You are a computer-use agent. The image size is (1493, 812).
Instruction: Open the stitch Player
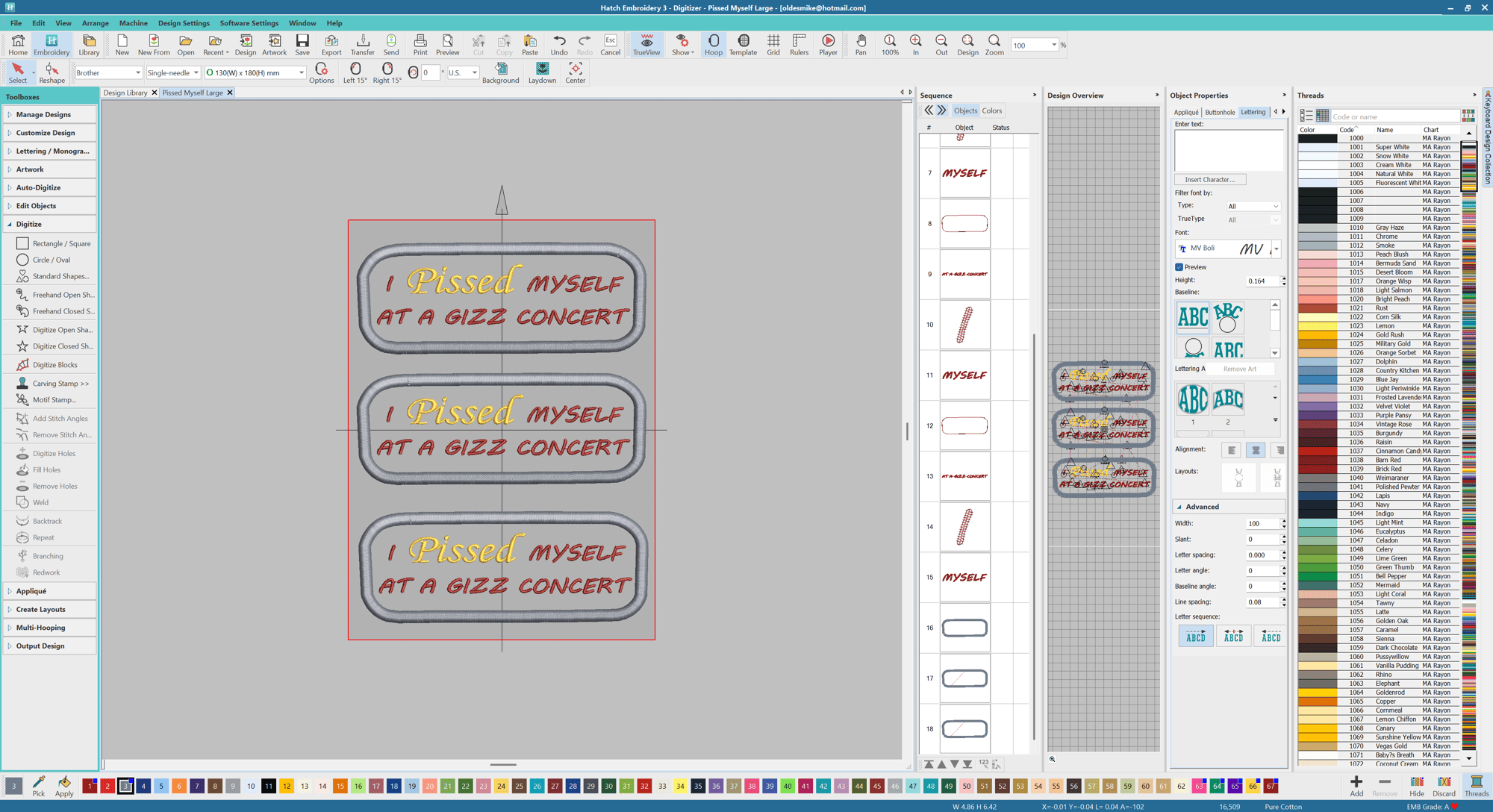828,44
